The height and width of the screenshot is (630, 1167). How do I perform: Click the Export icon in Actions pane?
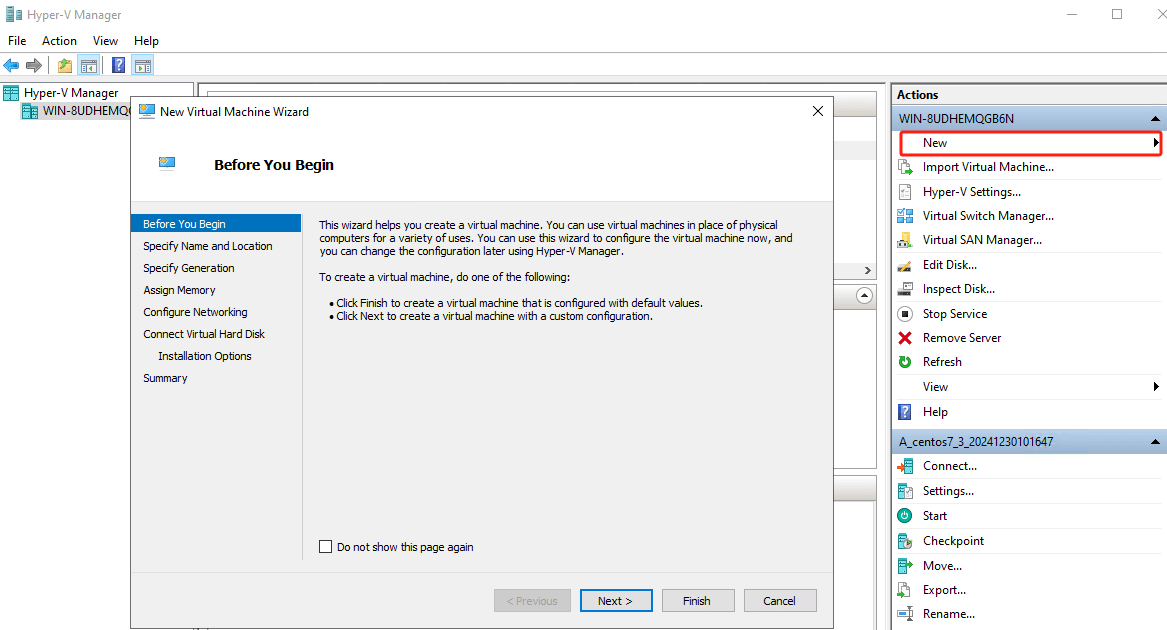coord(905,590)
